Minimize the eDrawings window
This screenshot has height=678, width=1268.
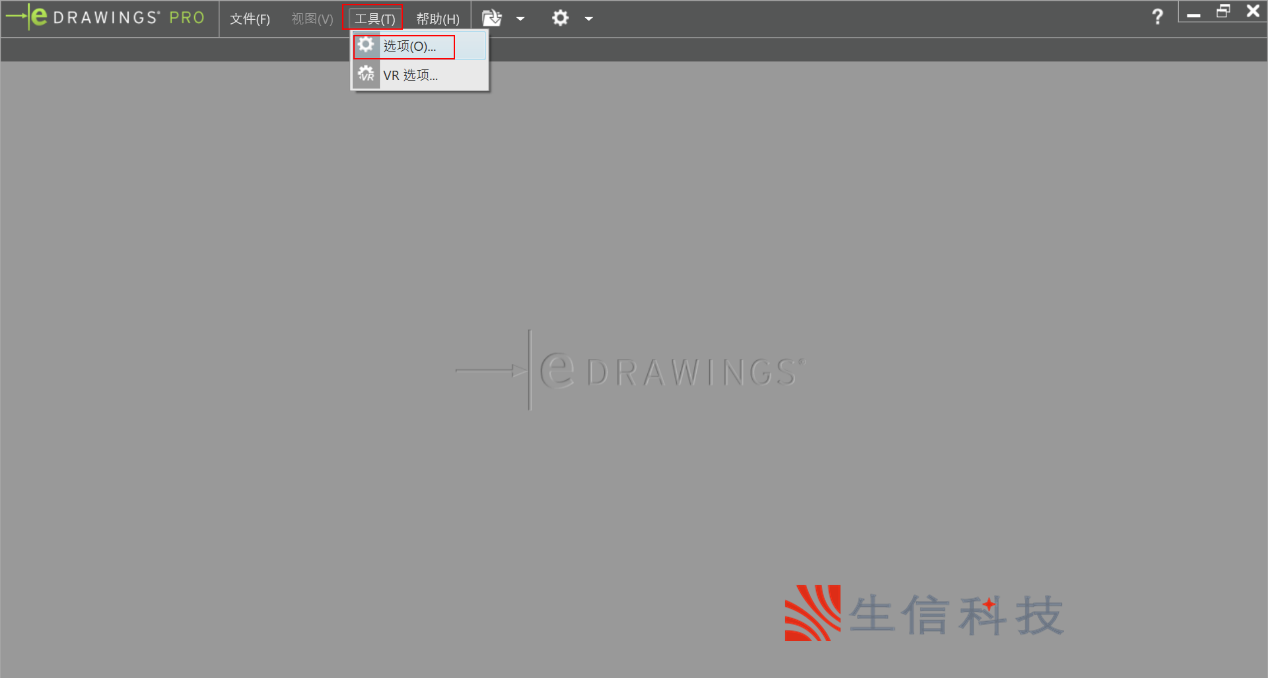1193,13
